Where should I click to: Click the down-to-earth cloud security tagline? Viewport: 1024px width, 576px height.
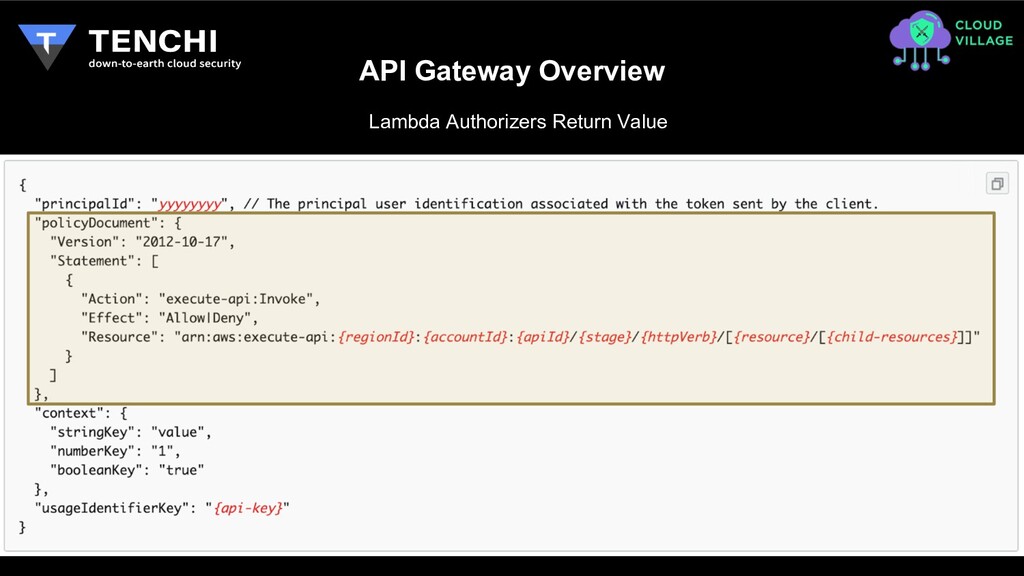pos(165,63)
